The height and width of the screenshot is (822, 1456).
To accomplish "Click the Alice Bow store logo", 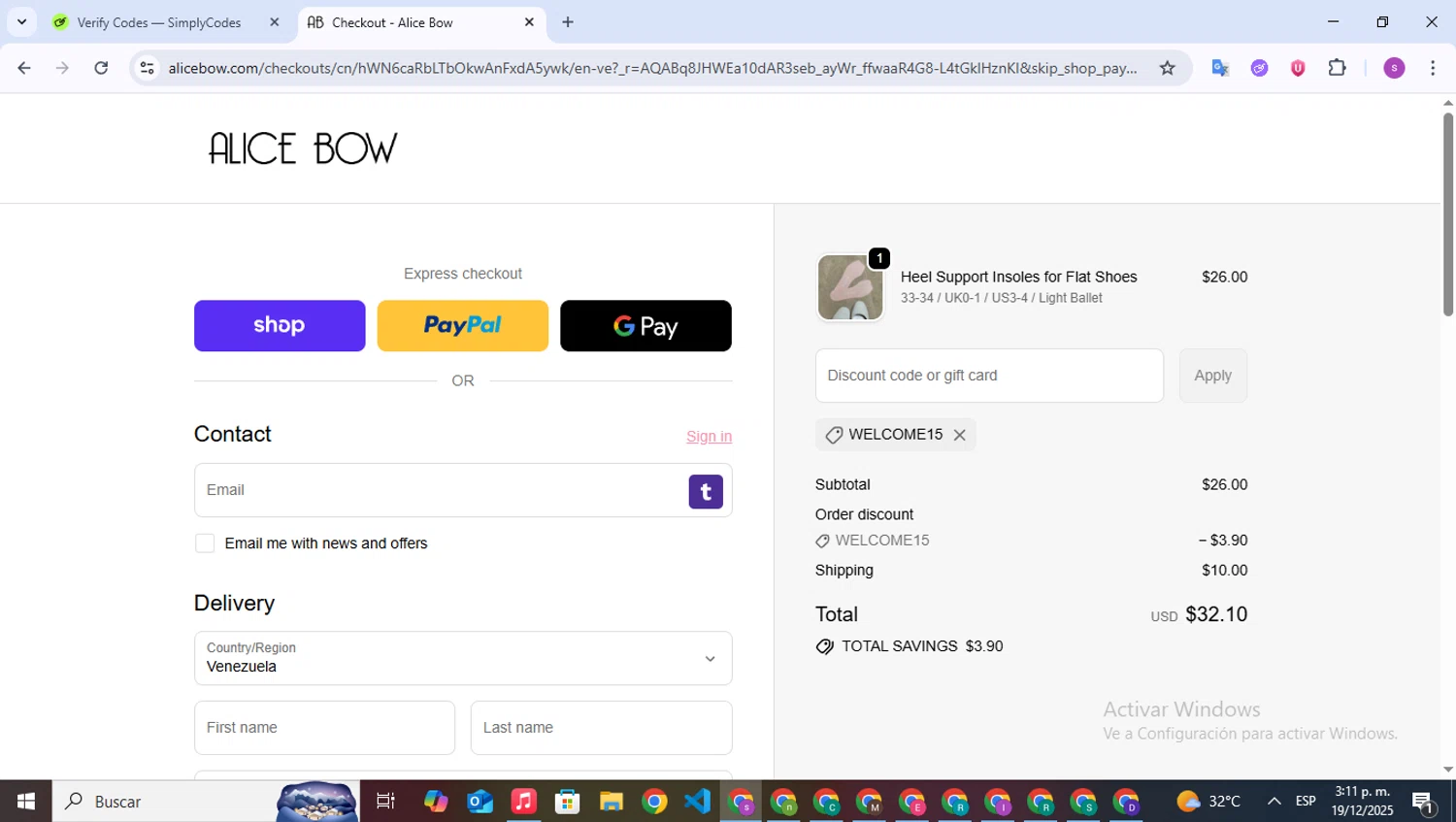I will click(x=303, y=148).
